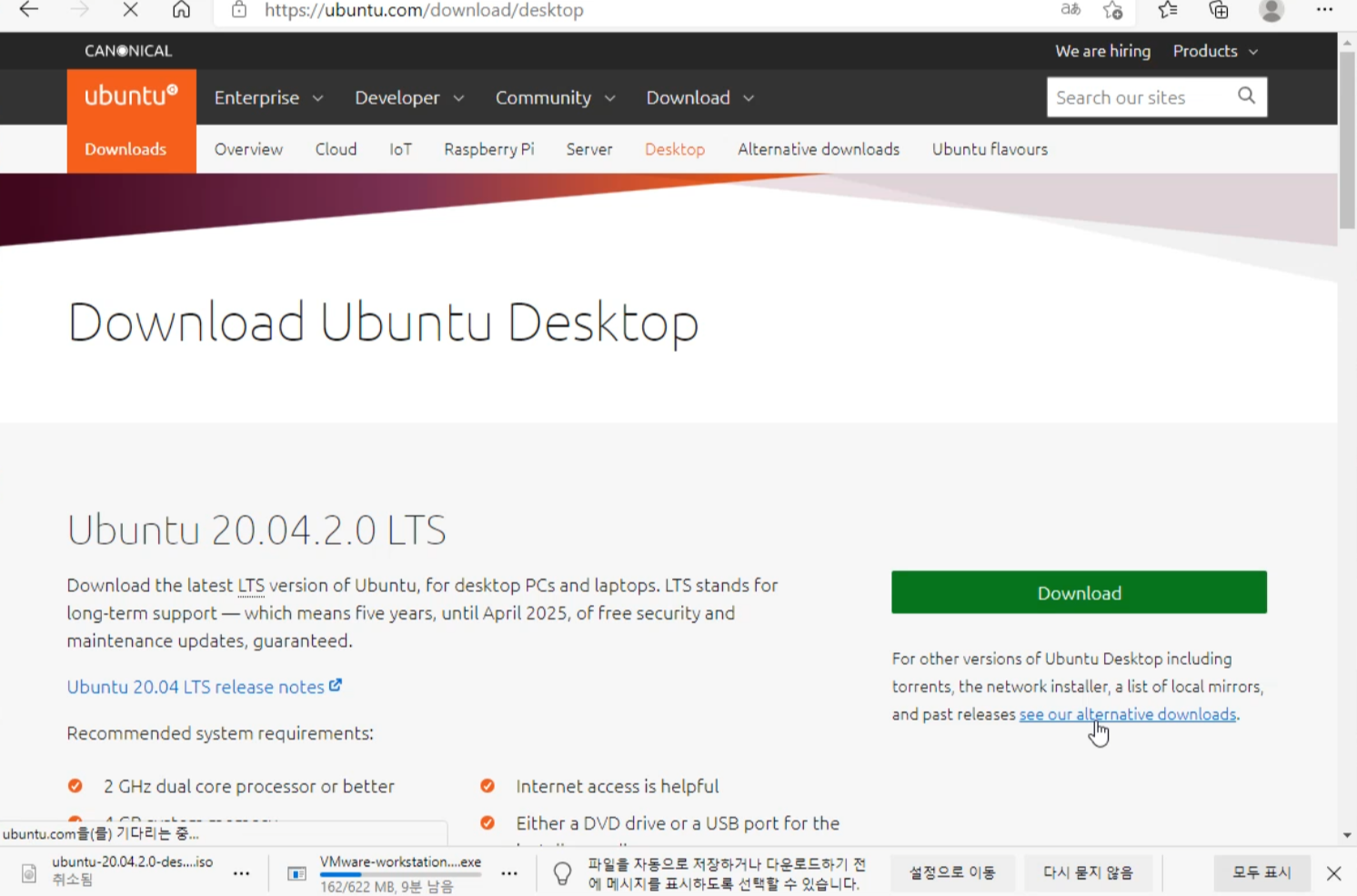Image resolution: width=1357 pixels, height=896 pixels.
Task: Click the VMware-workstation....exe download item
Action: click(x=400, y=873)
